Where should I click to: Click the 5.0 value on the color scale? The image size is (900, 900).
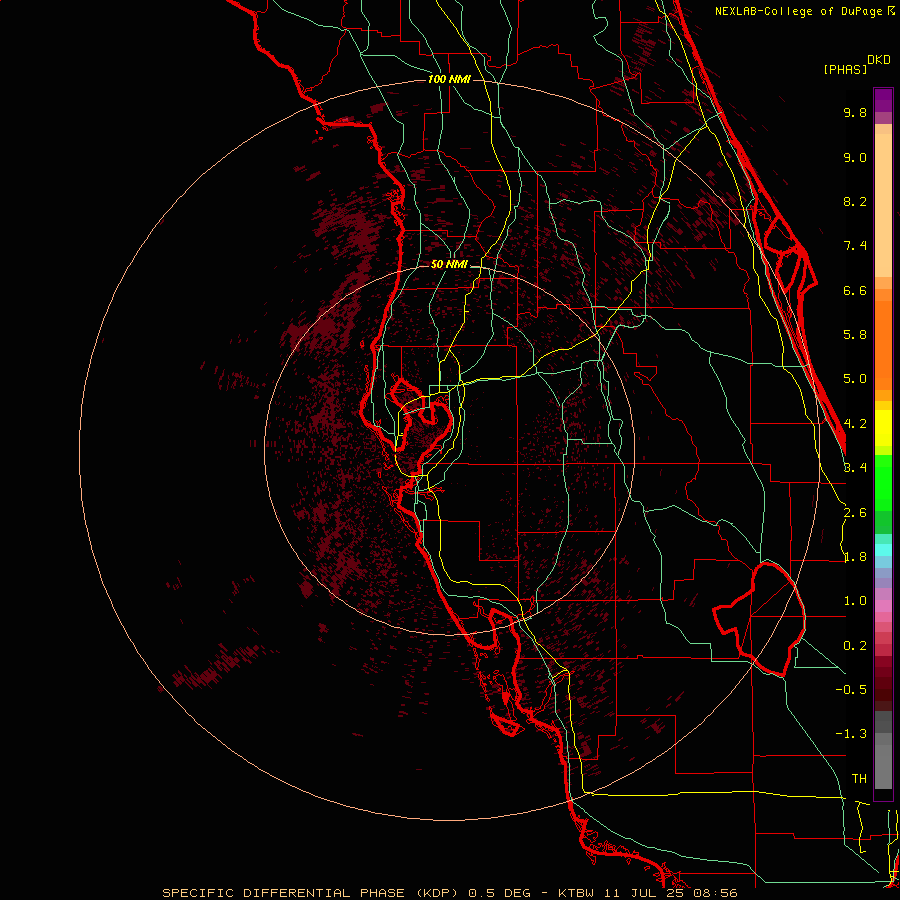(x=855, y=379)
